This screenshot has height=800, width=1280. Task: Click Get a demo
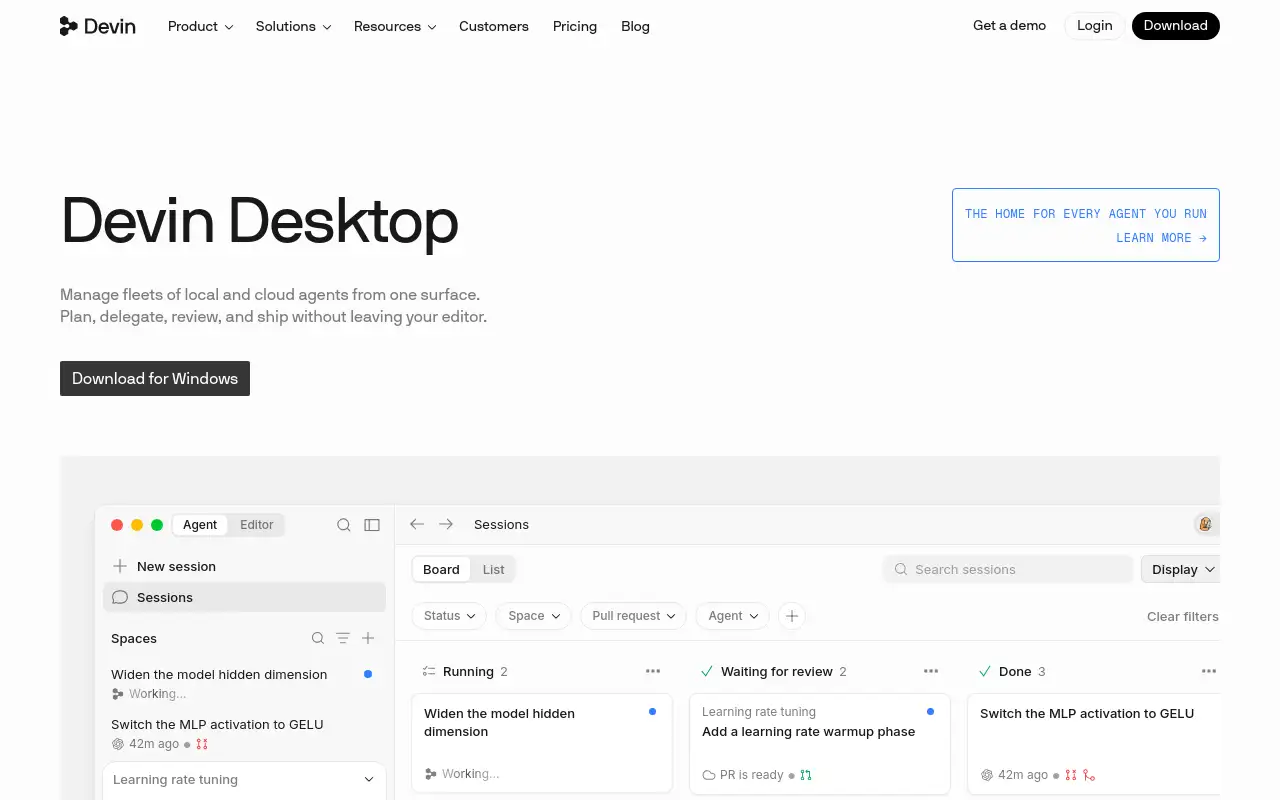click(1009, 26)
